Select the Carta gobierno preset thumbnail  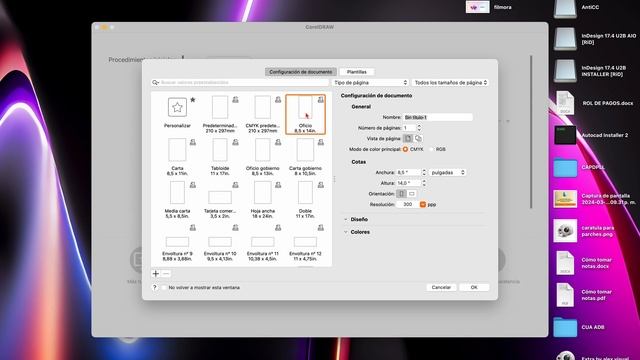(x=305, y=150)
